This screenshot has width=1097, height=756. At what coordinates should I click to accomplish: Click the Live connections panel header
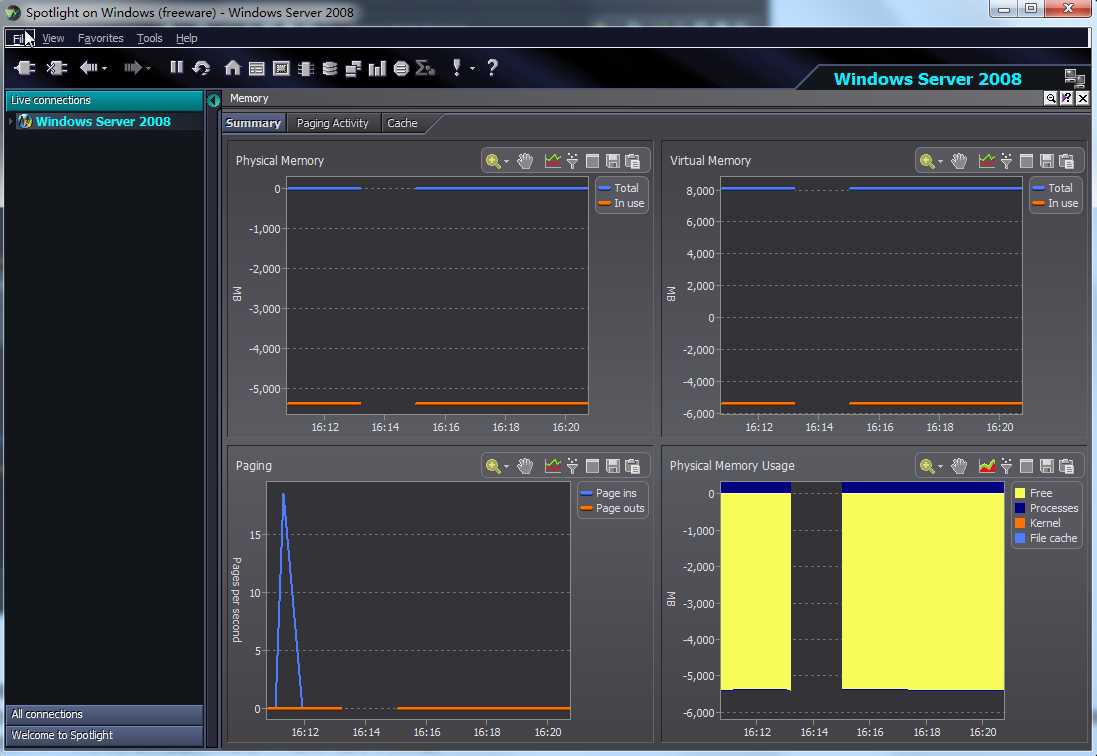point(104,100)
